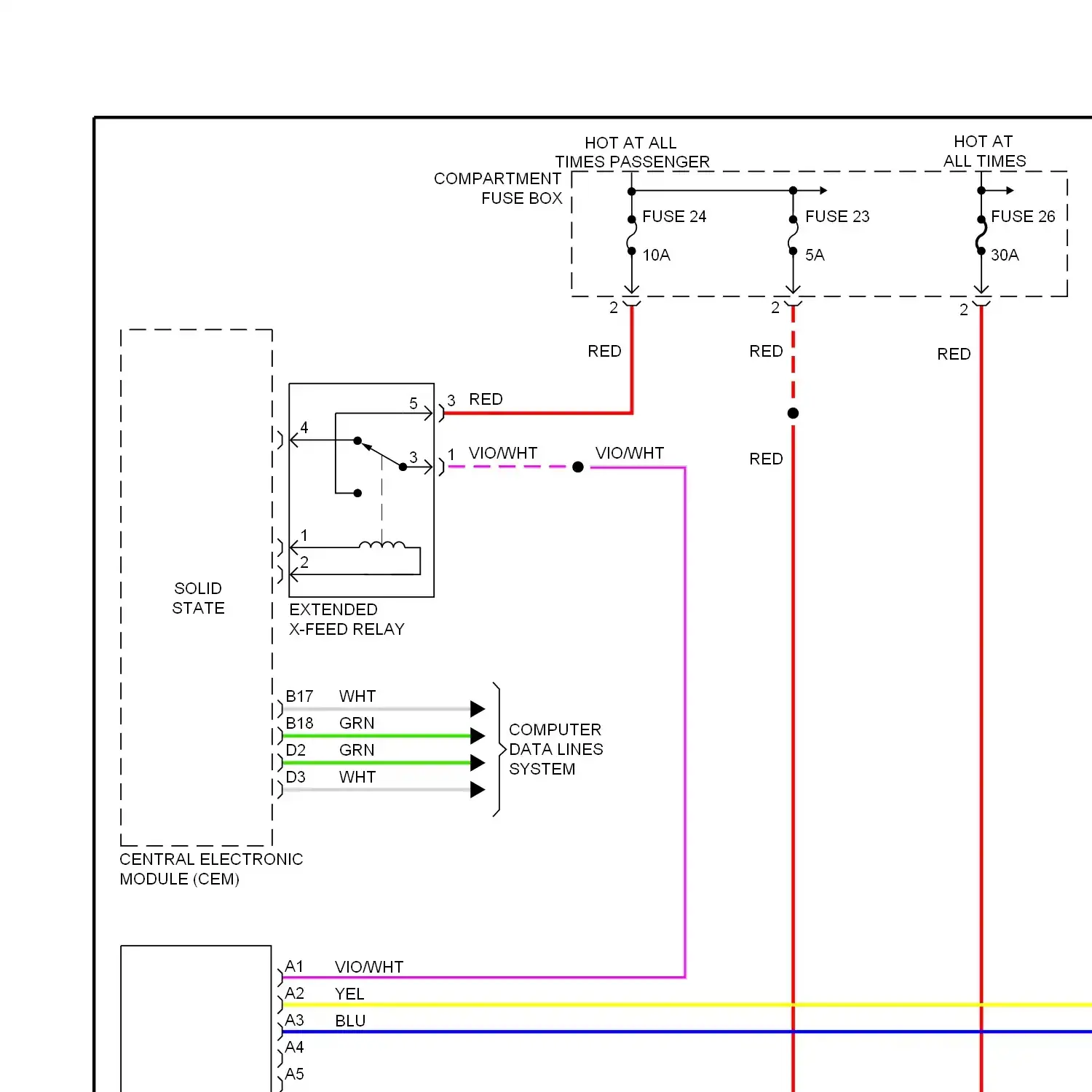Click the 30A fuse rating
This screenshot has width=1092, height=1092.
pyautogui.click(x=1005, y=255)
